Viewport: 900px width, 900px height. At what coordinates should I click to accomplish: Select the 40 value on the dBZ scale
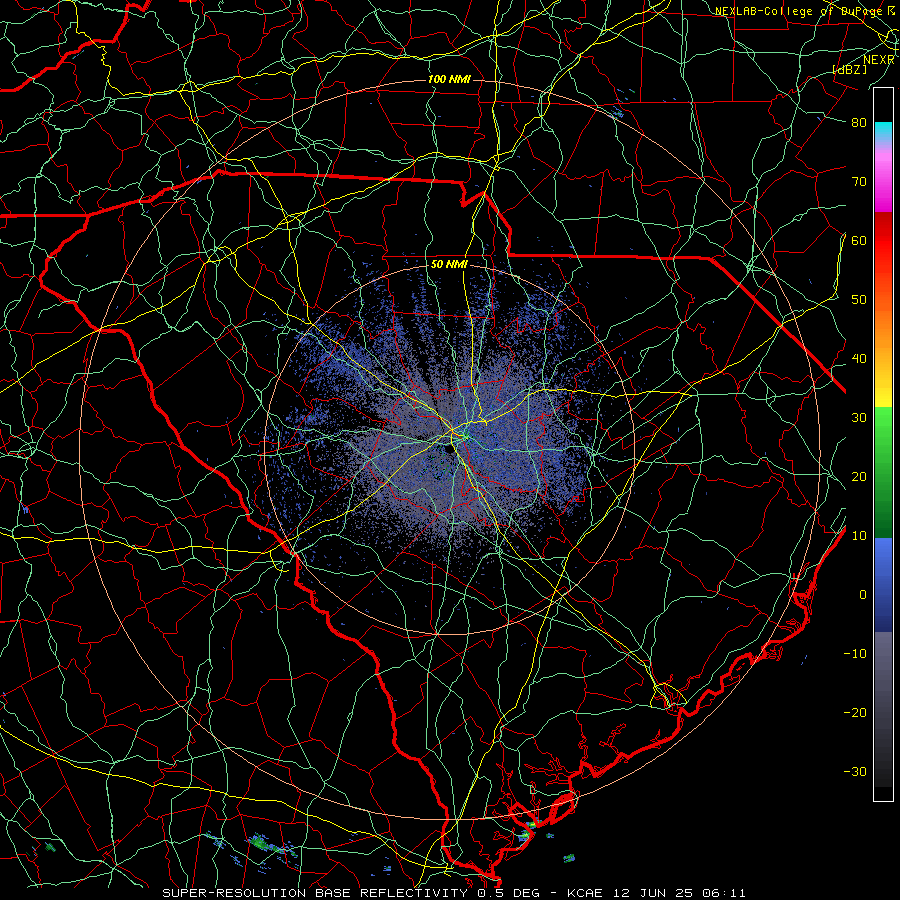tap(859, 359)
